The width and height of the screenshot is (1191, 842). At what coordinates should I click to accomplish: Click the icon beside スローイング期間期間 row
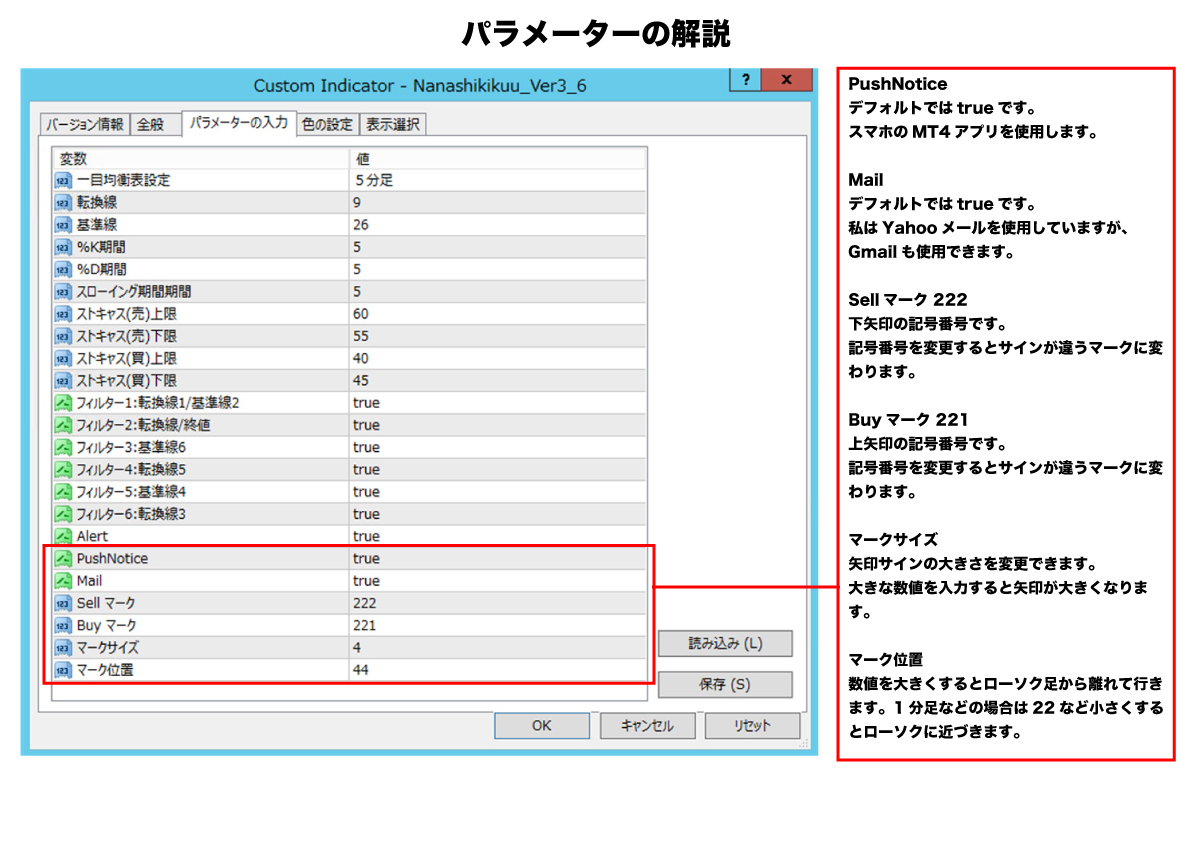[63, 292]
